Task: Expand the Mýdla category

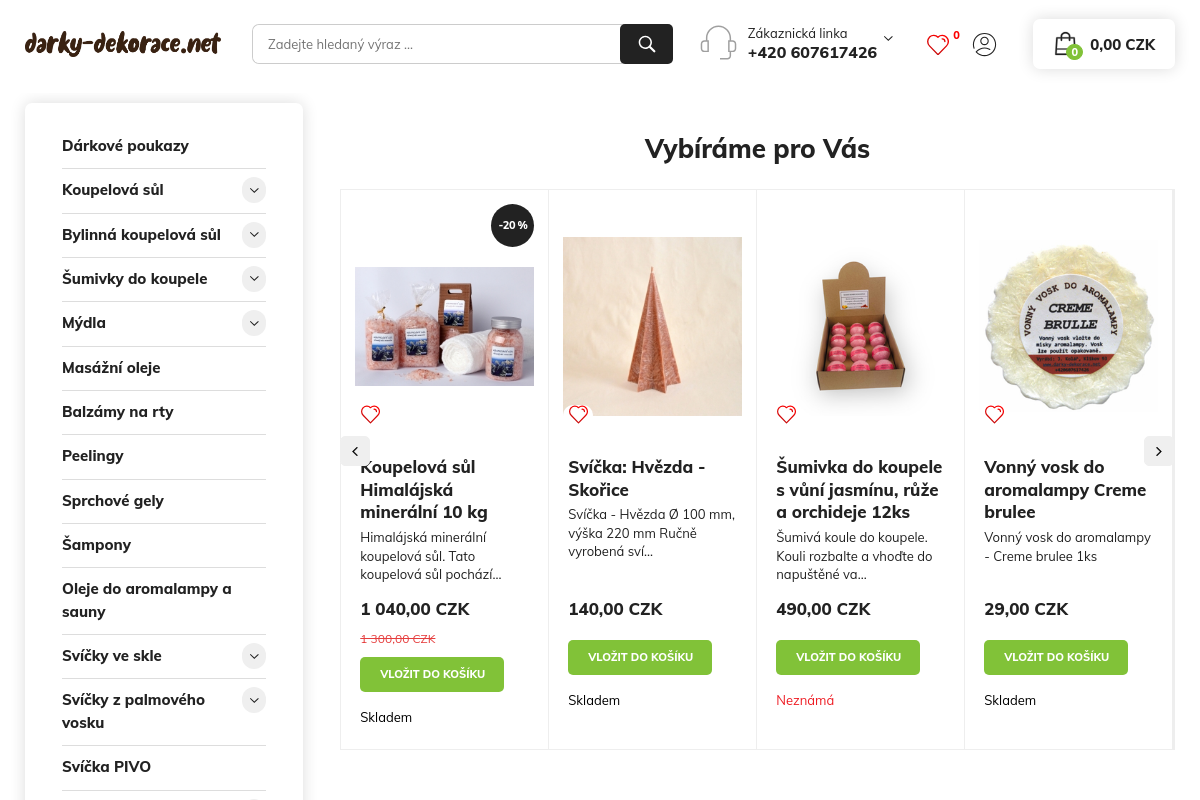Action: coord(254,323)
